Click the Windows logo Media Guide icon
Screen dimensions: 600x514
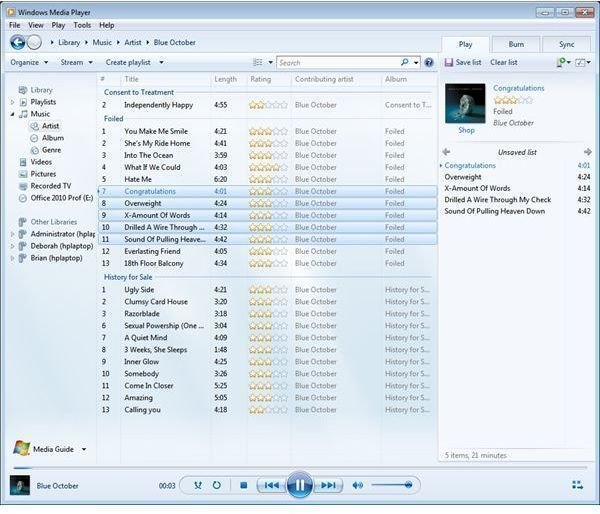click(21, 448)
